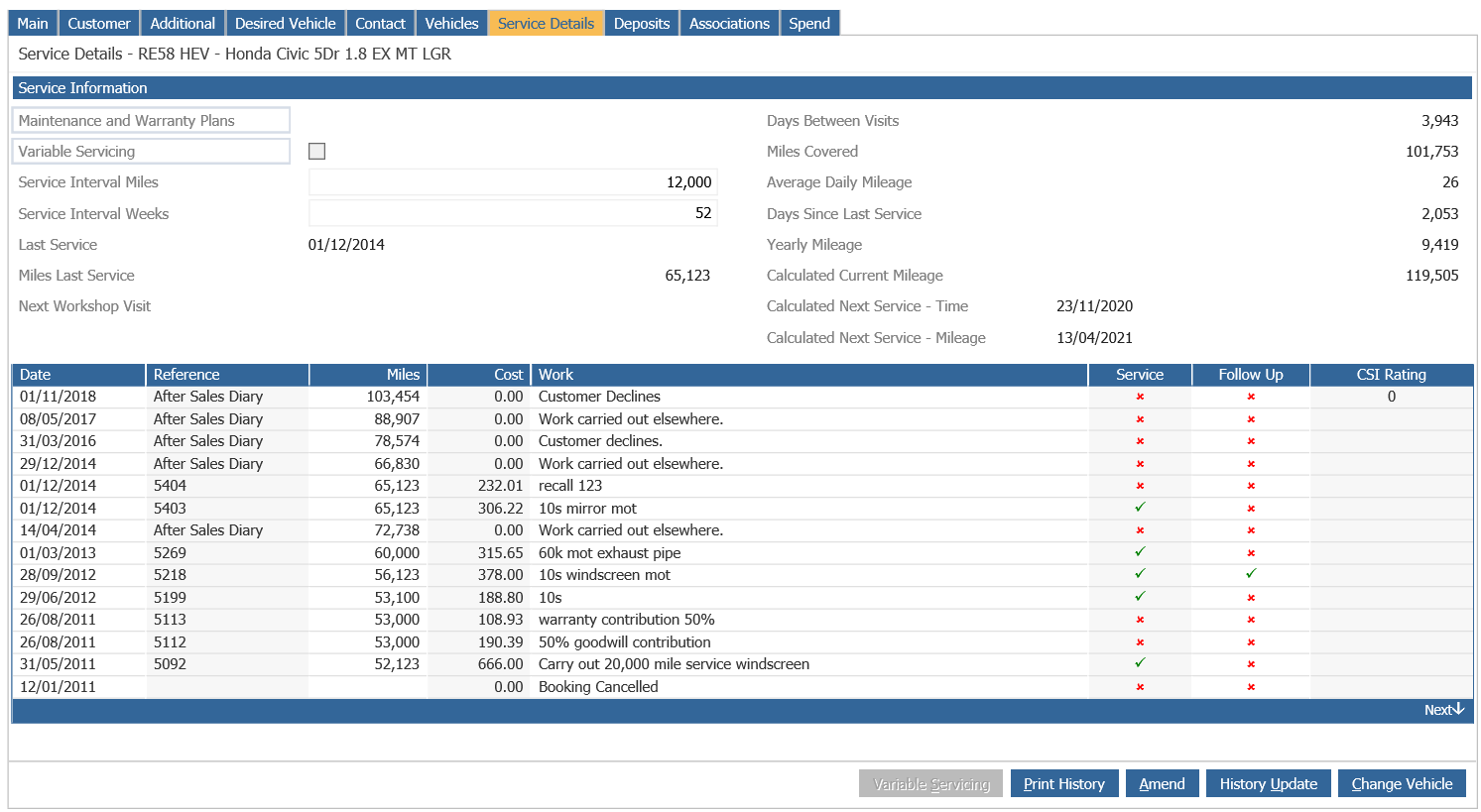This screenshot has height=812, width=1481.
Task: Switch to the Deposits tab
Action: [x=641, y=22]
